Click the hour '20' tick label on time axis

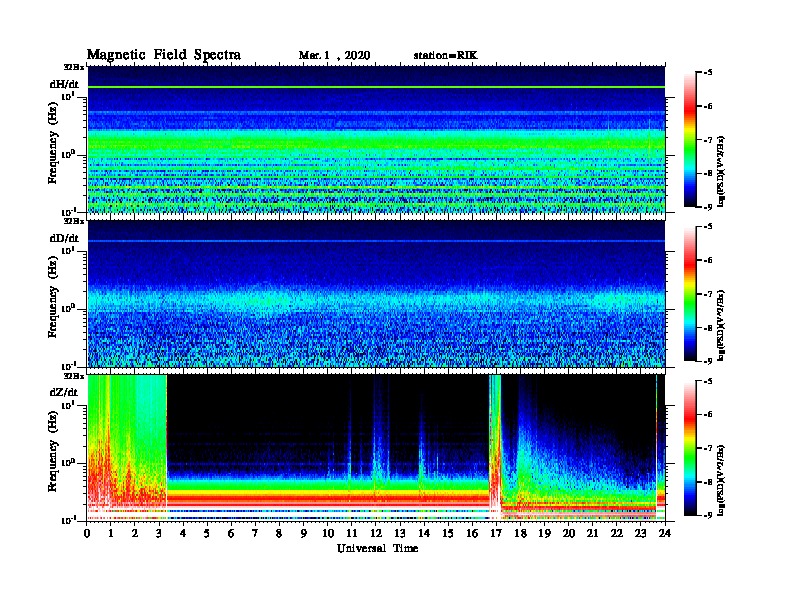(568, 533)
